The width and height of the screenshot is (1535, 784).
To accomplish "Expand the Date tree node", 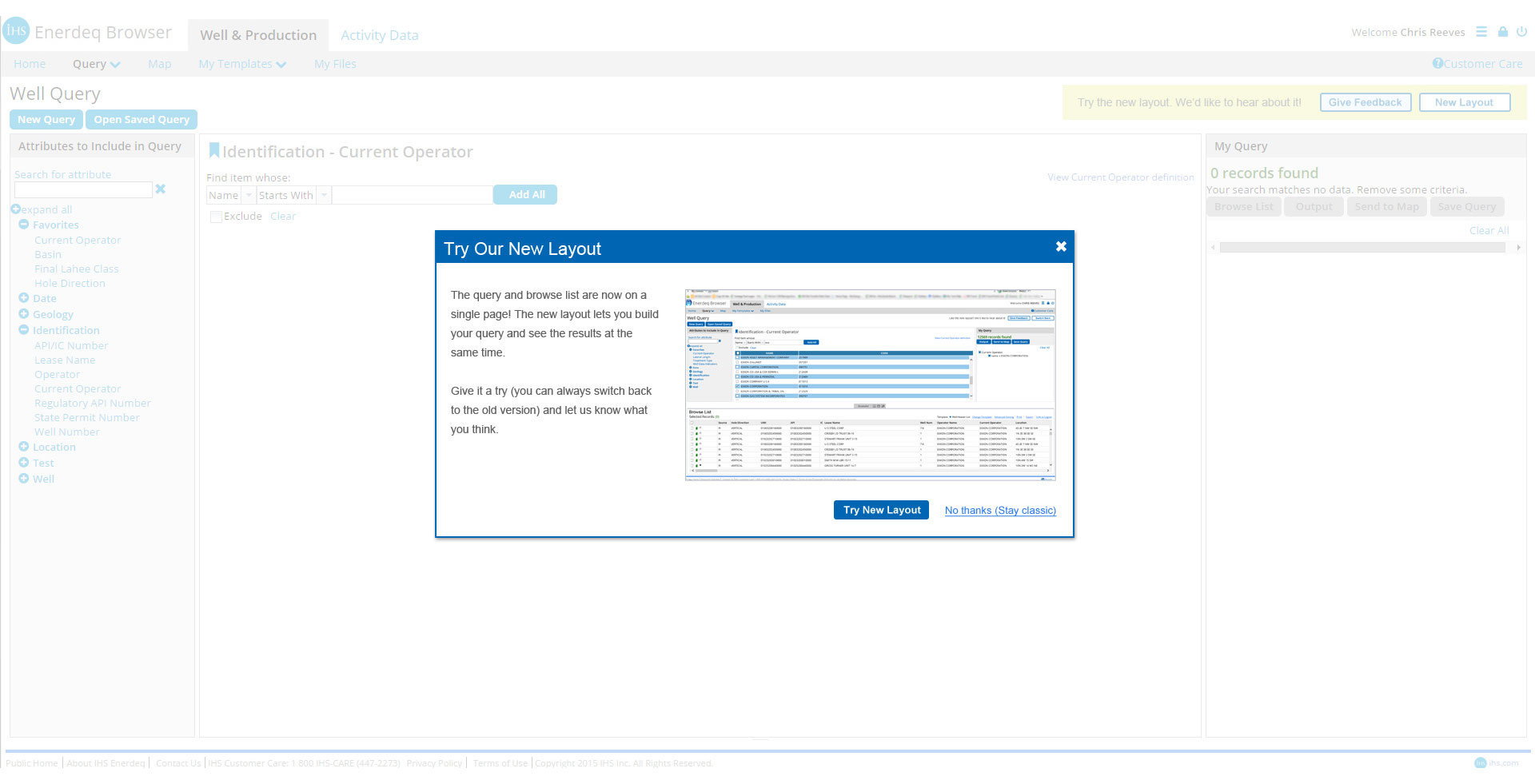I will point(24,298).
